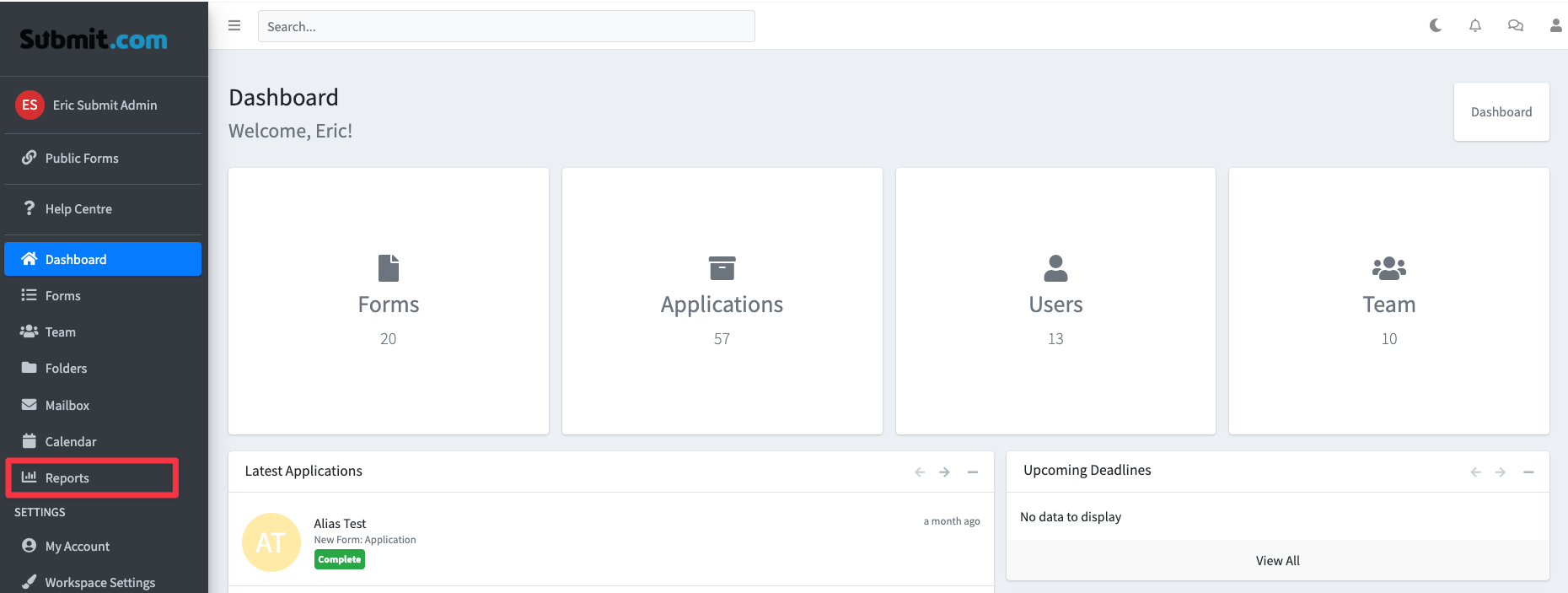1568x593 pixels.
Task: Toggle sidebar with hamburger menu icon
Action: click(x=234, y=26)
